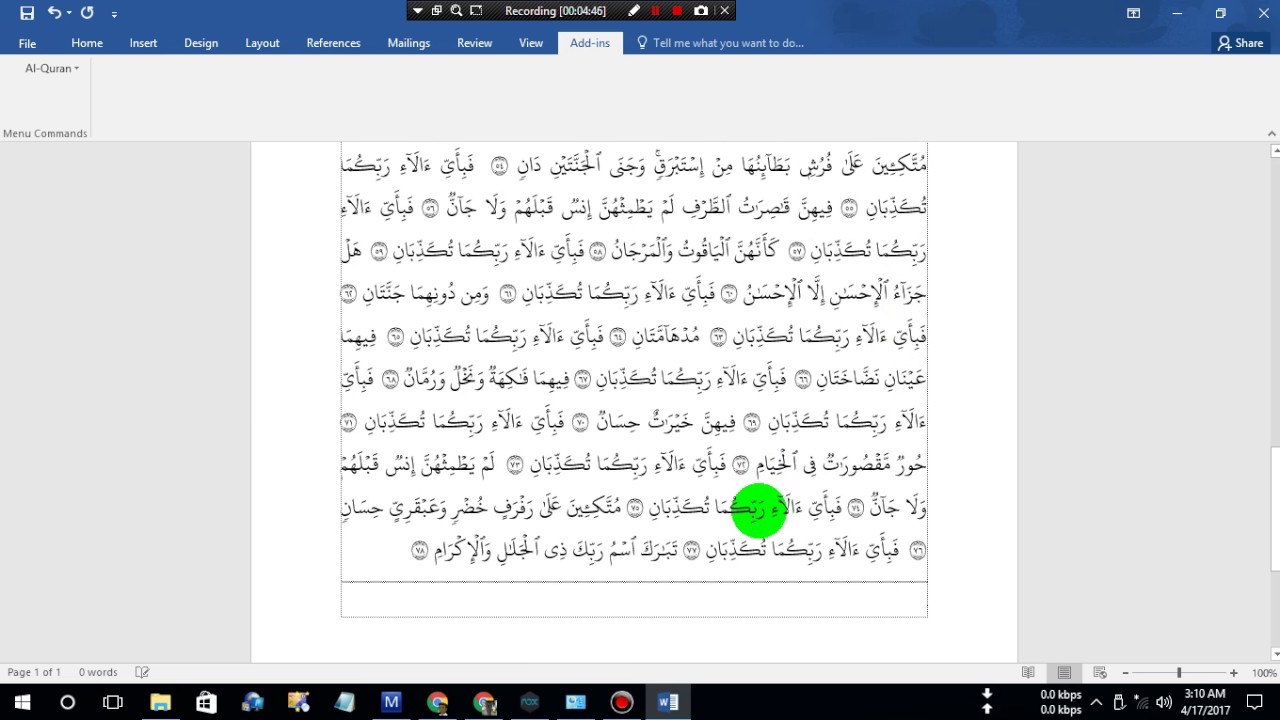Stop the screen recording
Image resolution: width=1280 pixels, height=720 pixels.
(x=677, y=11)
